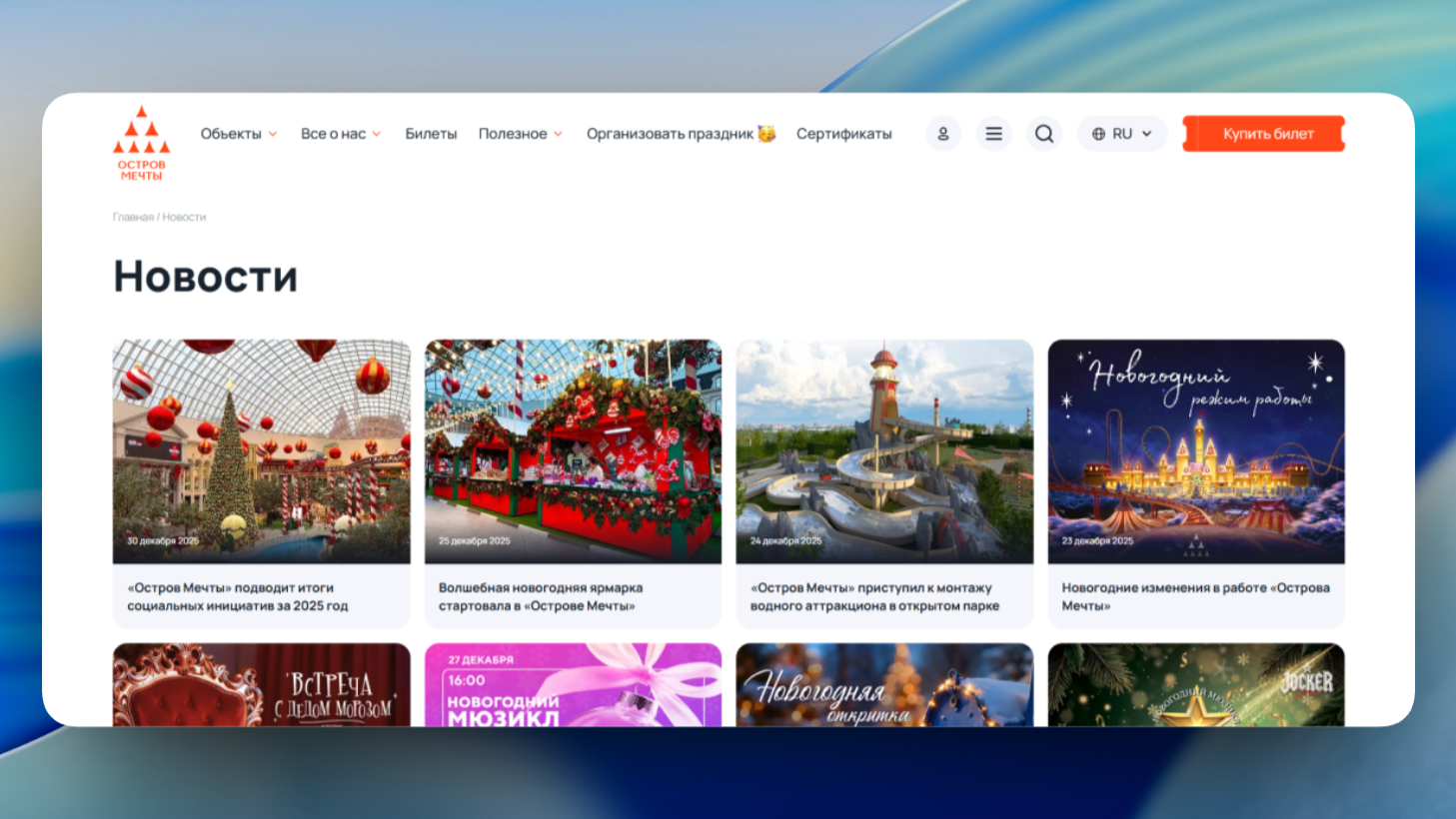Open the Новогодняя открытка card

[x=884, y=685]
